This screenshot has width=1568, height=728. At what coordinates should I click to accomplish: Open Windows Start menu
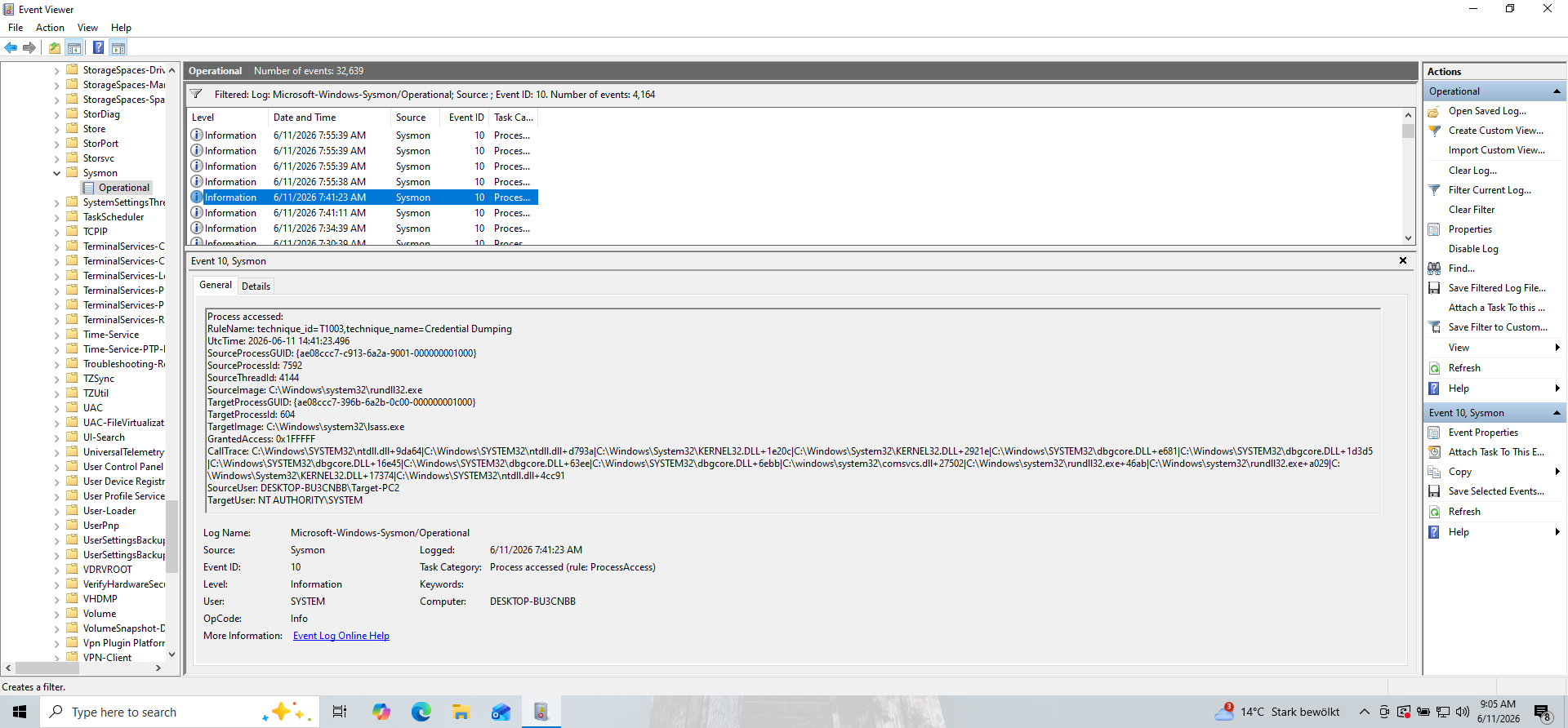click(20, 712)
